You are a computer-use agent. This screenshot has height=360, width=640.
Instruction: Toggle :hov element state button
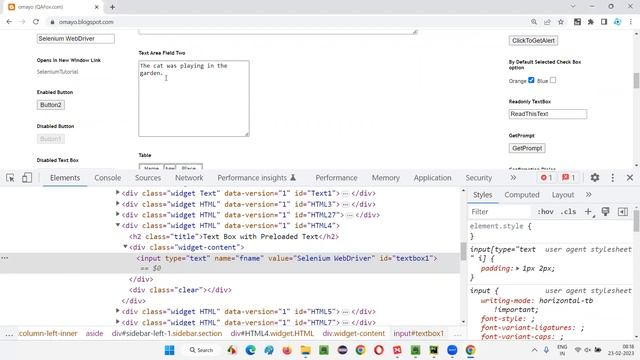(x=545, y=211)
